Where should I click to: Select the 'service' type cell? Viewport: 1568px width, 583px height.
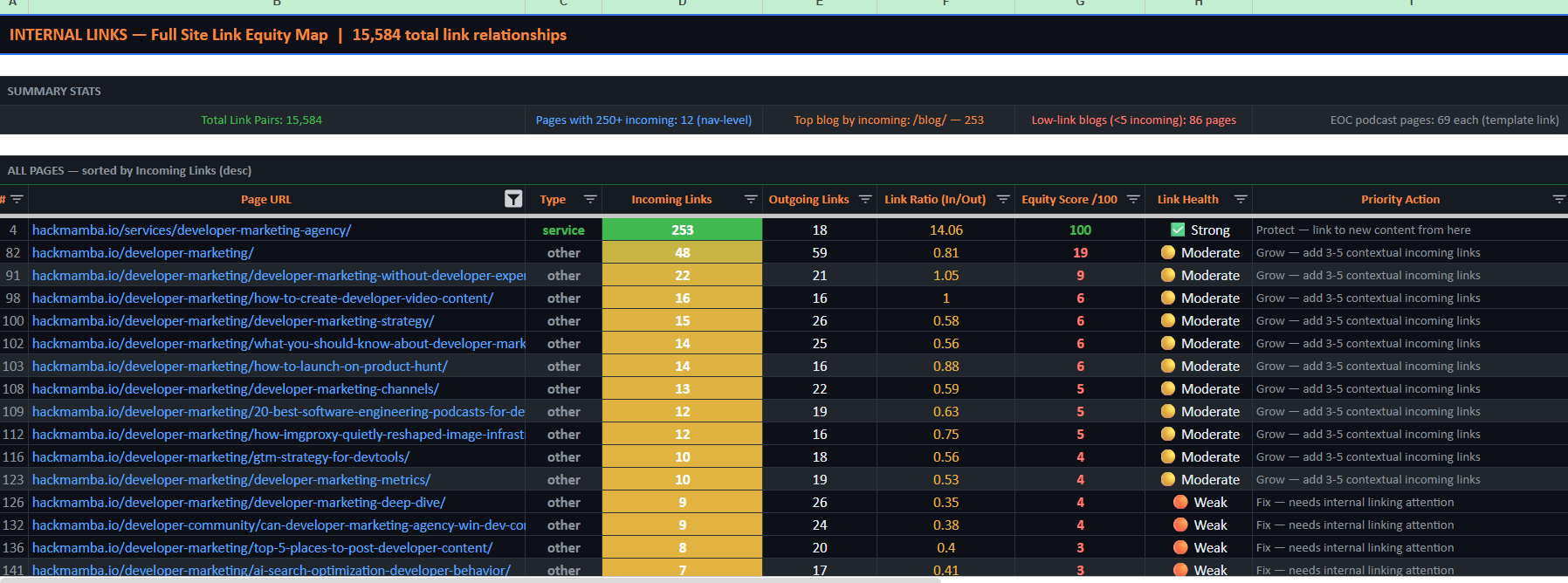click(x=563, y=230)
